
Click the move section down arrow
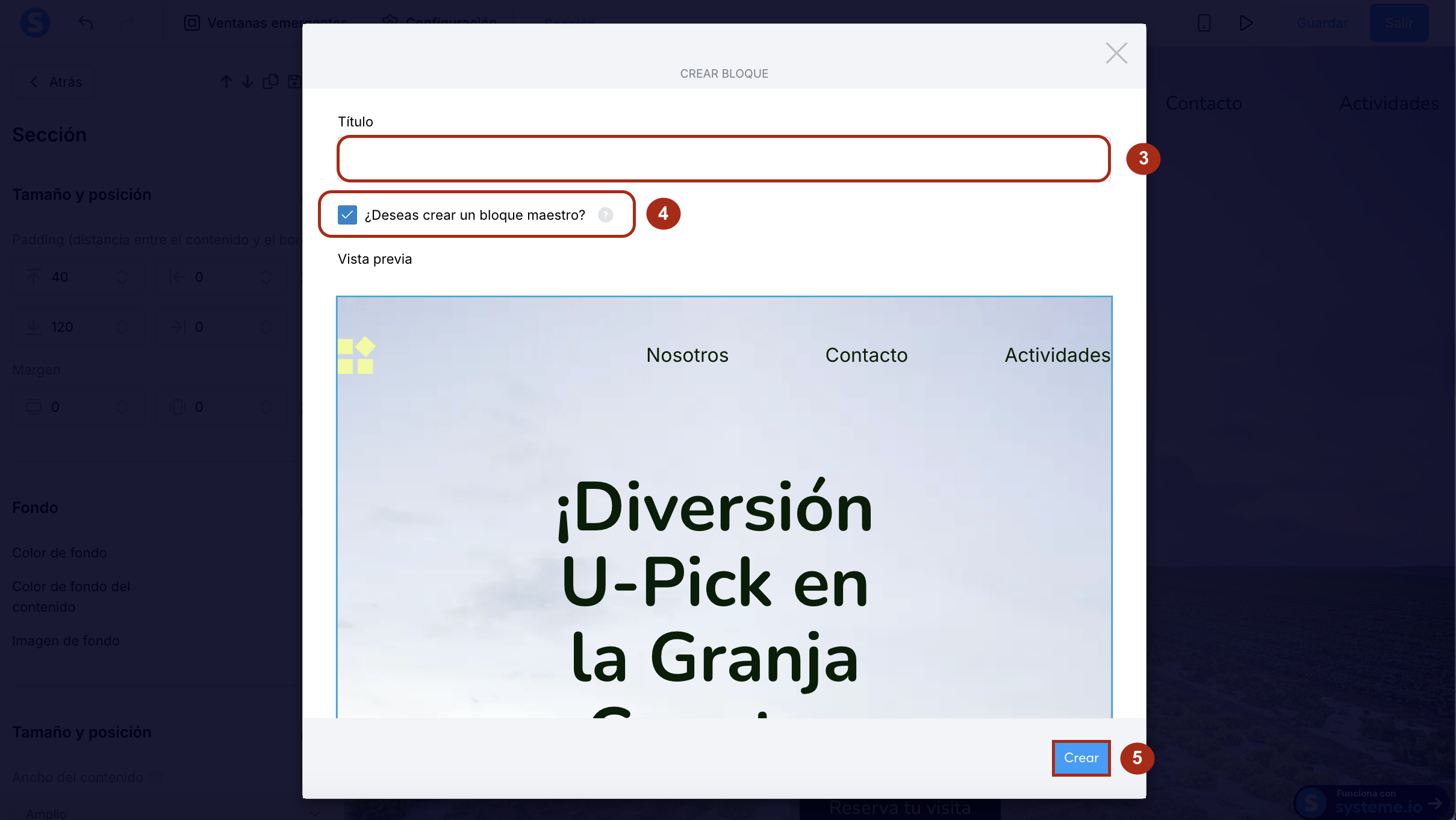click(247, 82)
